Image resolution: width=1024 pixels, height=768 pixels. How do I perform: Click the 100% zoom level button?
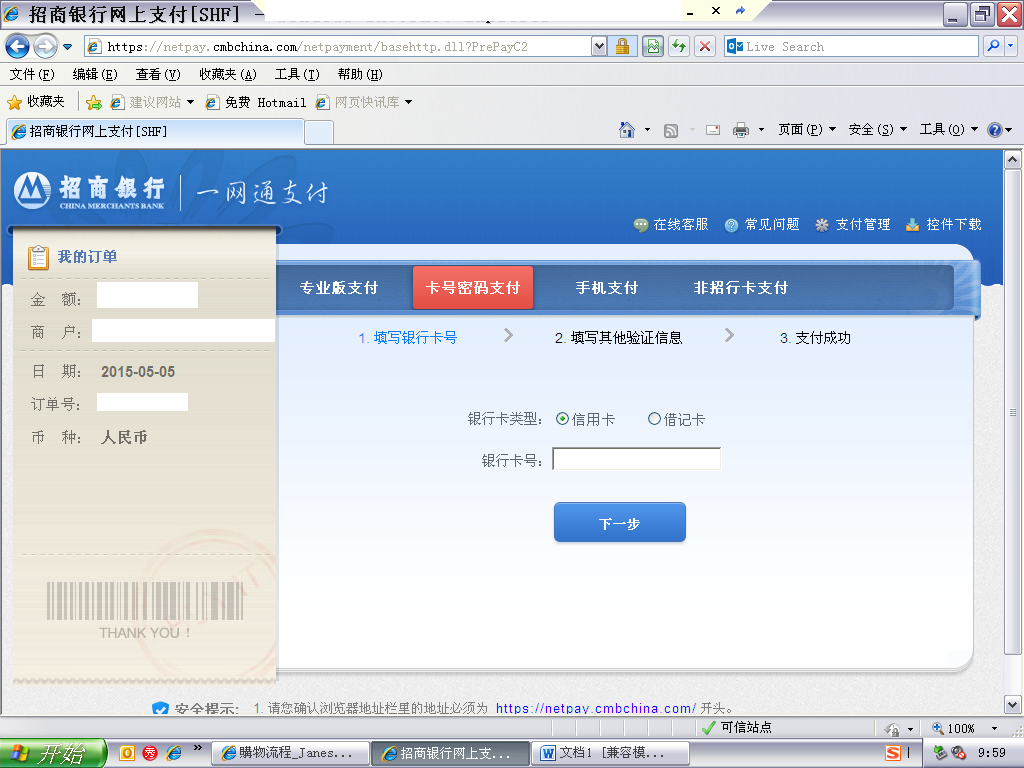954,728
